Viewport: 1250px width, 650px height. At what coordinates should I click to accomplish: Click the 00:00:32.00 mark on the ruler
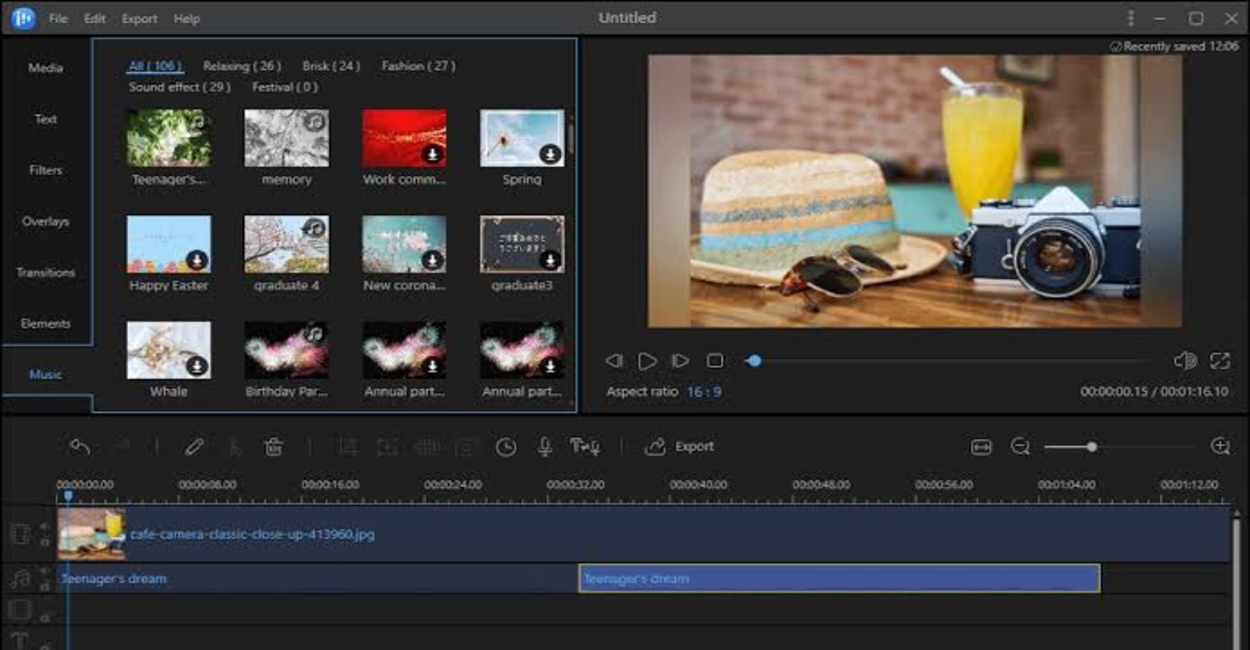coord(575,484)
